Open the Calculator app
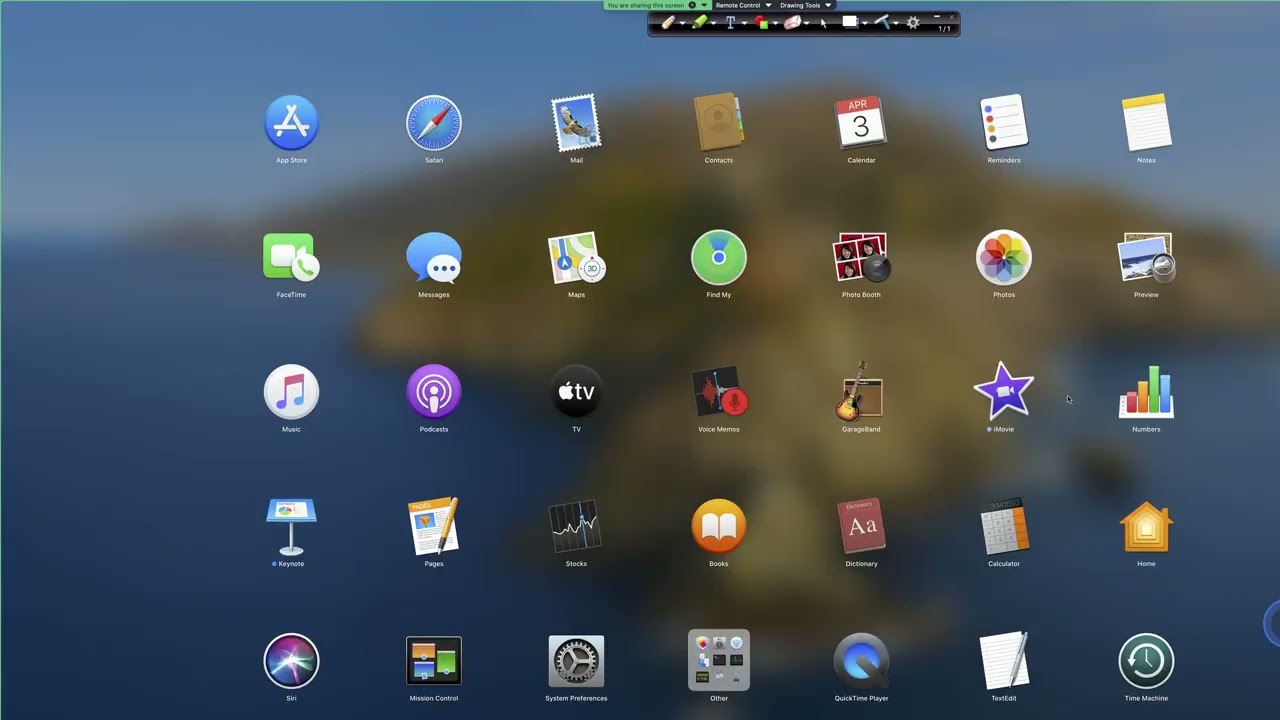The height and width of the screenshot is (720, 1280). pyautogui.click(x=1004, y=526)
